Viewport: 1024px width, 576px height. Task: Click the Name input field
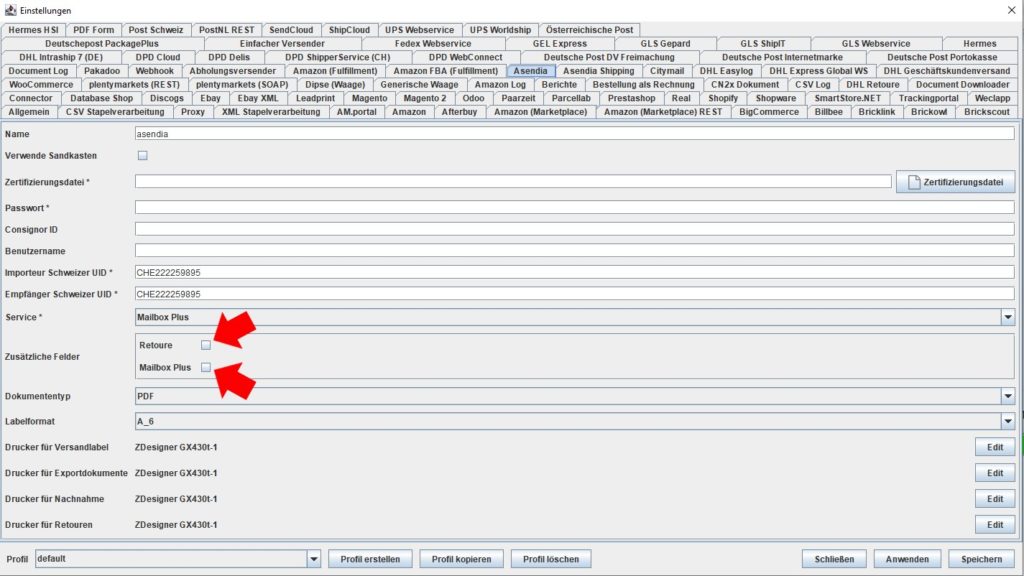click(575, 134)
